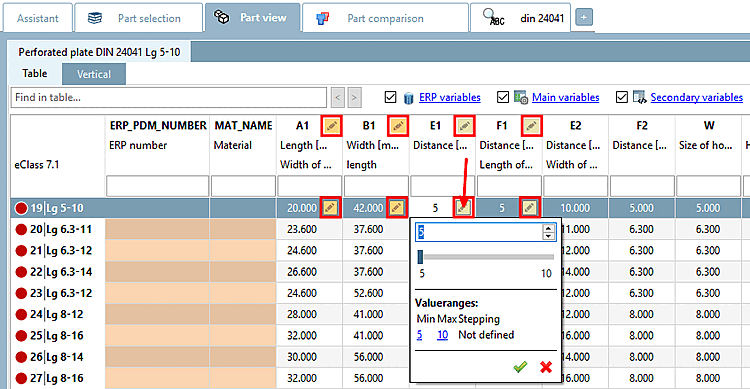Click filter field under ERP_PDM_NUMBER column
The image size is (750, 389).
coord(157,186)
